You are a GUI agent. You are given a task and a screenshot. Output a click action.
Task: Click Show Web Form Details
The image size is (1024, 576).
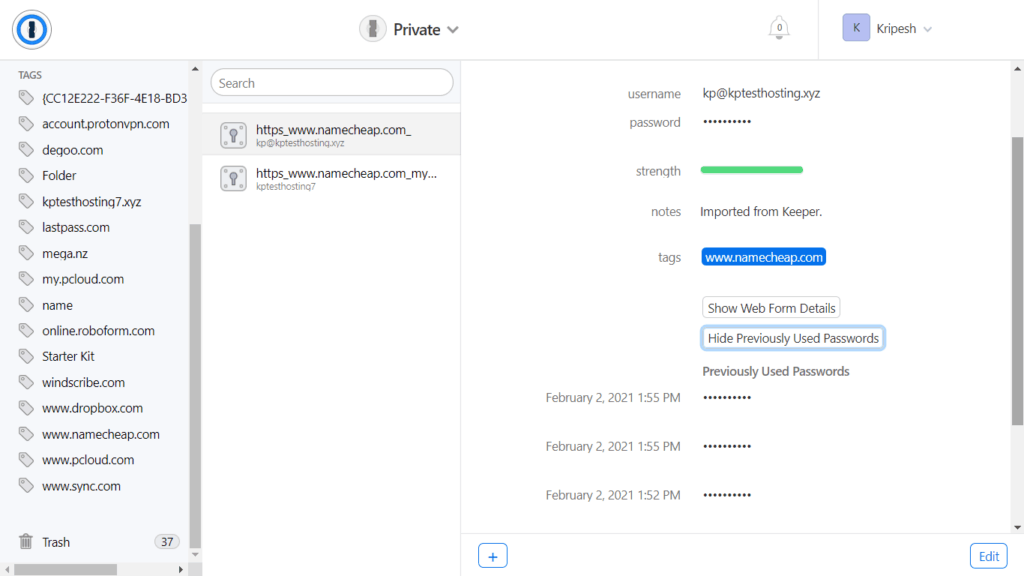tap(770, 307)
